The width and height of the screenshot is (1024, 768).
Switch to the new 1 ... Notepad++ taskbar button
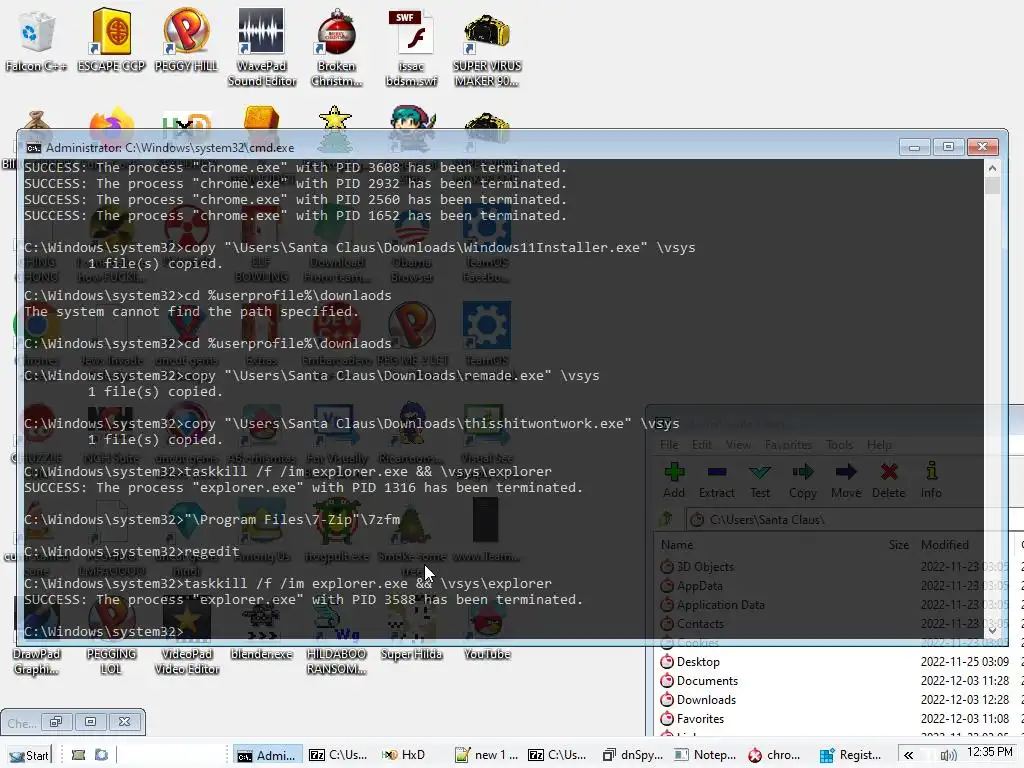[x=487, y=755]
